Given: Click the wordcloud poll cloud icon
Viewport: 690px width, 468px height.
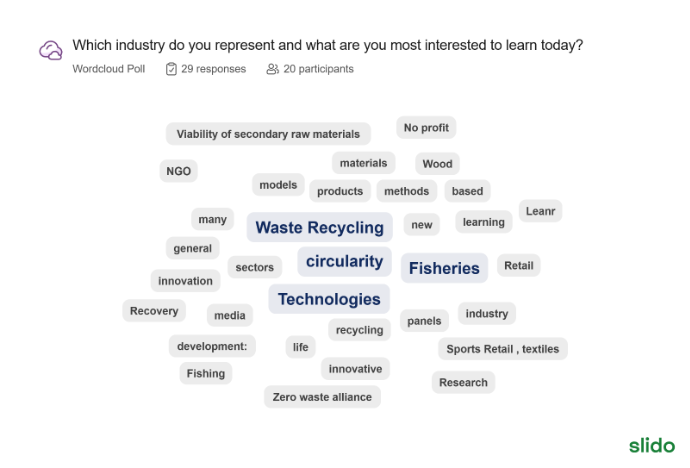Looking at the screenshot, I should point(51,51).
